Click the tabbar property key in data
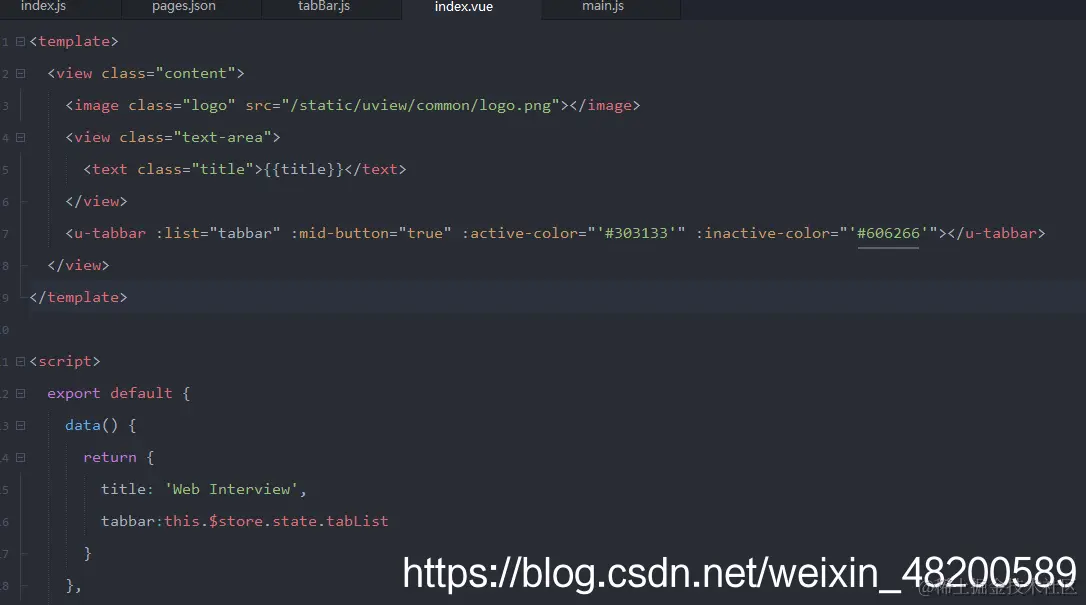The width and height of the screenshot is (1086, 605). pos(127,521)
